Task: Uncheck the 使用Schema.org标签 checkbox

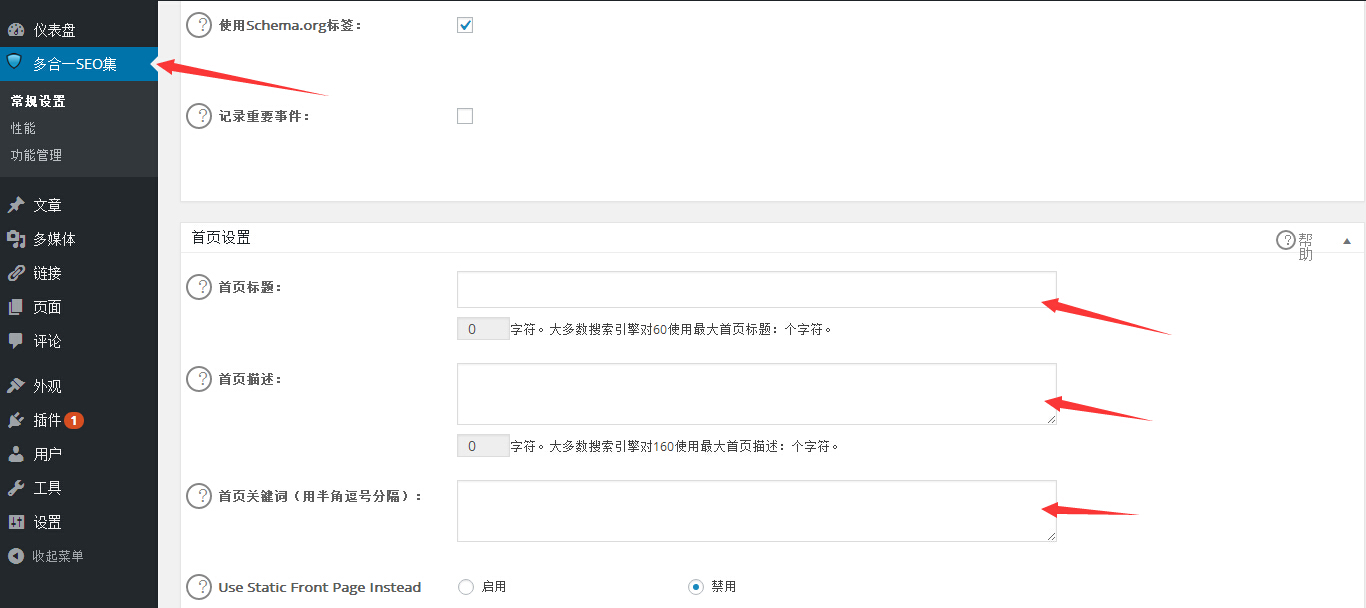Action: pos(464,24)
